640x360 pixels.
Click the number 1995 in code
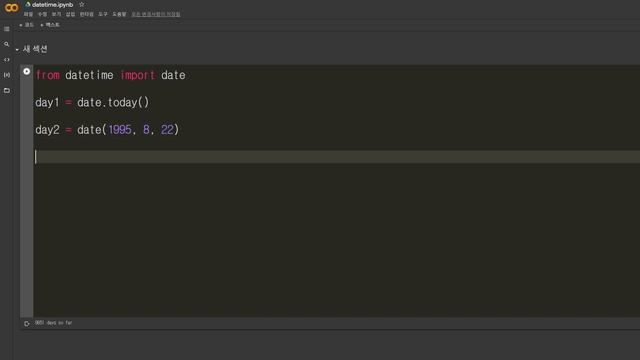(120, 130)
